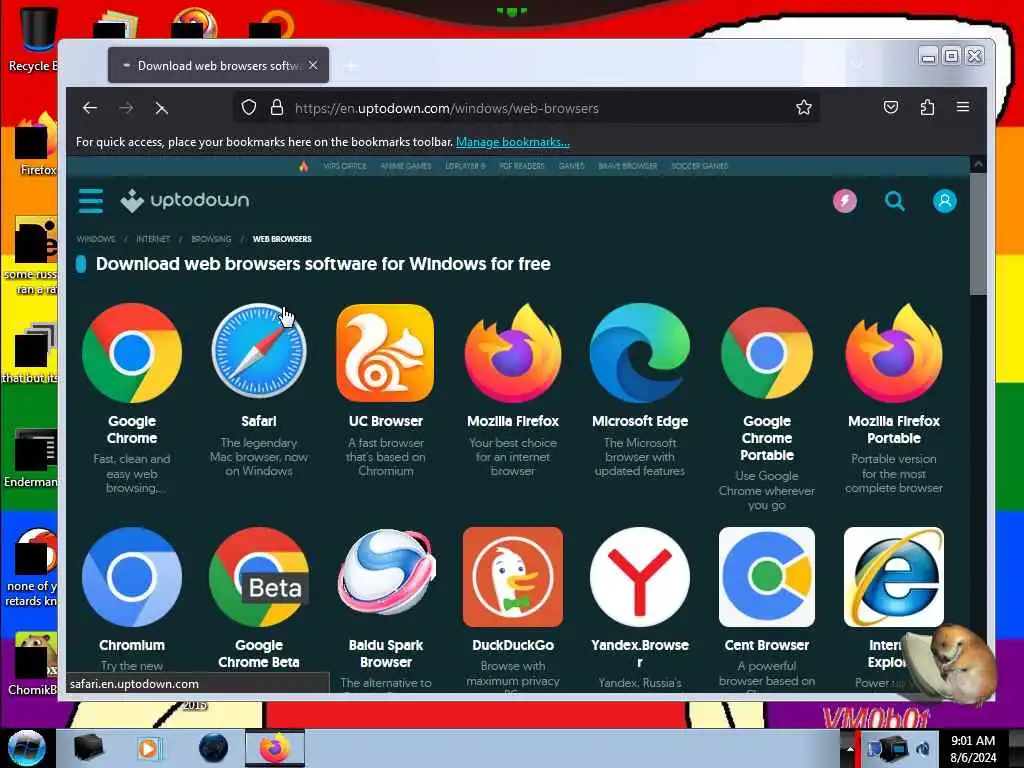Open the Brave Browser trending link

pyautogui.click(x=628, y=166)
